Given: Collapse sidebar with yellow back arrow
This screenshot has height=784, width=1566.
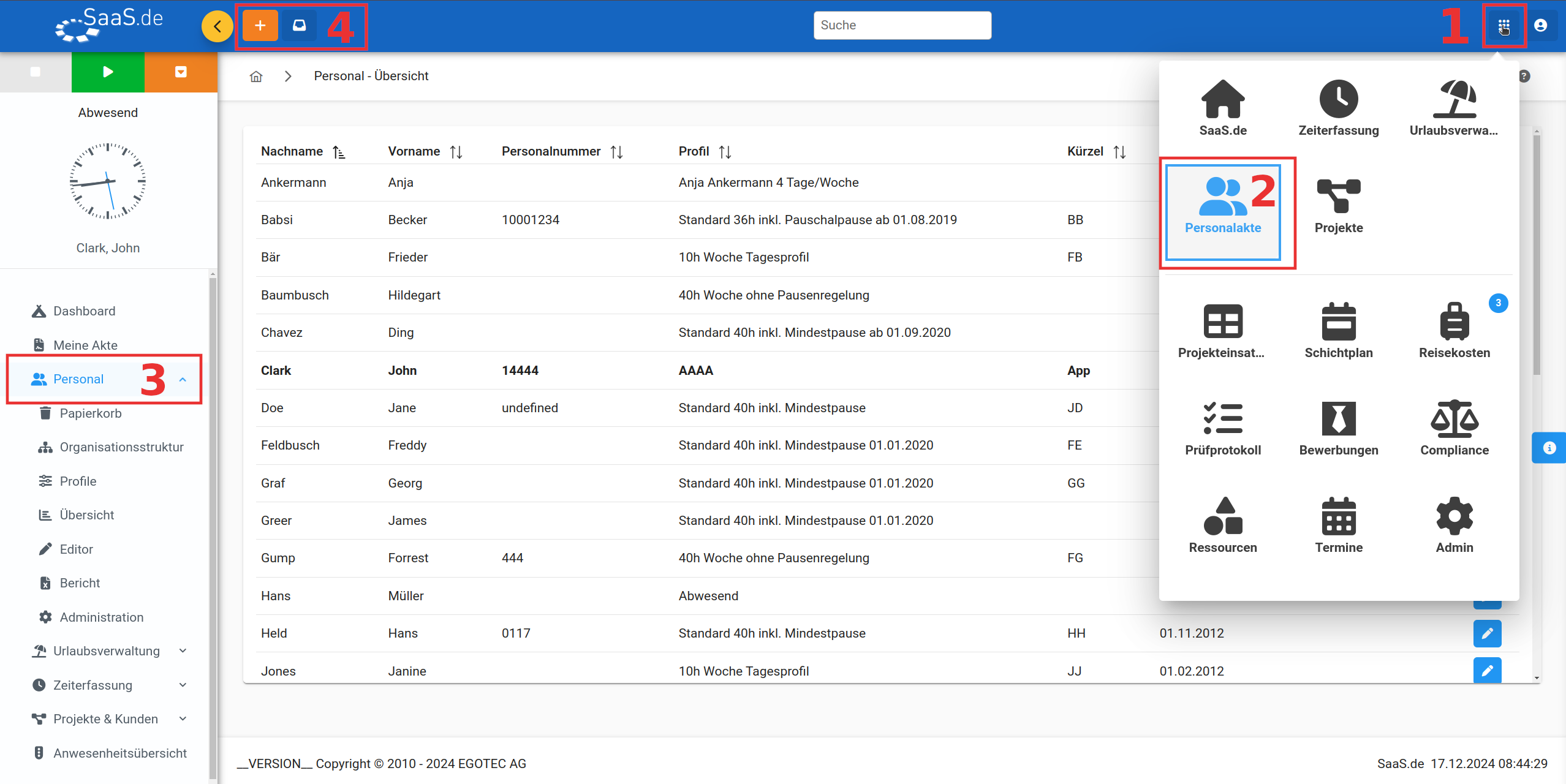Looking at the screenshot, I should click(217, 26).
